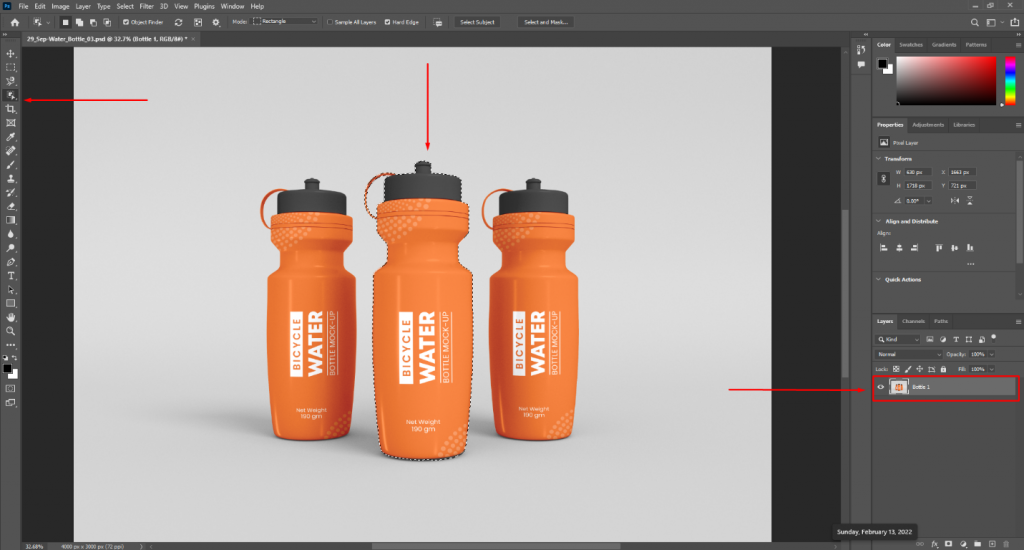This screenshot has width=1024, height=550.
Task: Click the foreground color swatch in Color panel
Action: click(x=882, y=63)
